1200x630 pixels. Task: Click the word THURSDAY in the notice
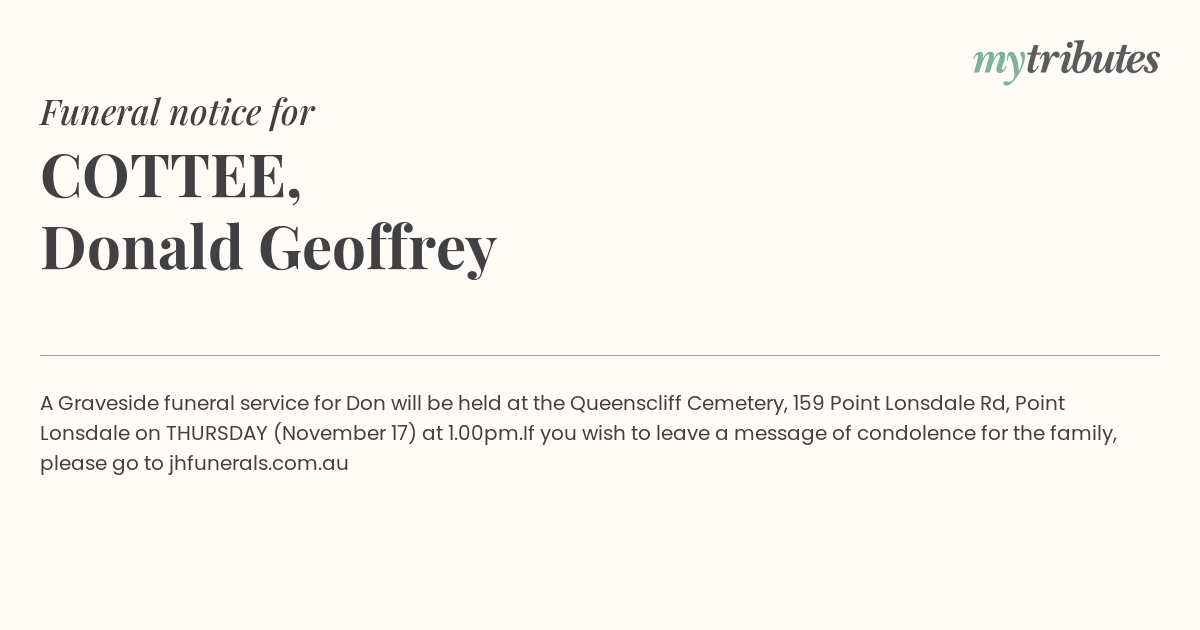(217, 434)
